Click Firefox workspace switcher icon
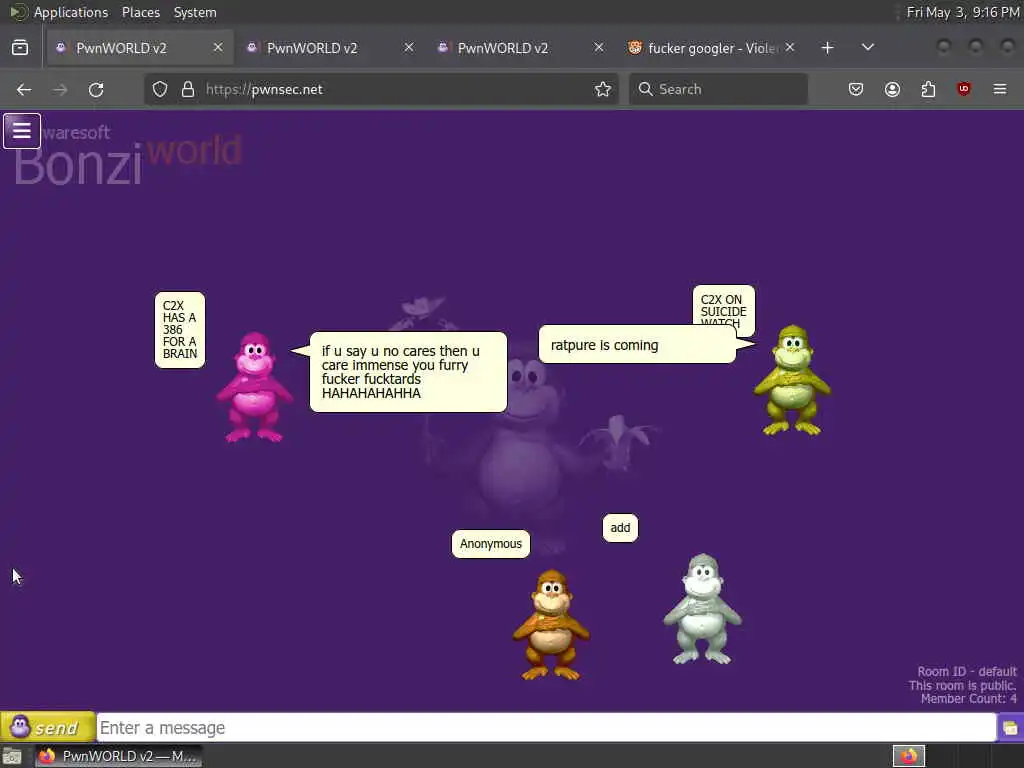 click(909, 756)
